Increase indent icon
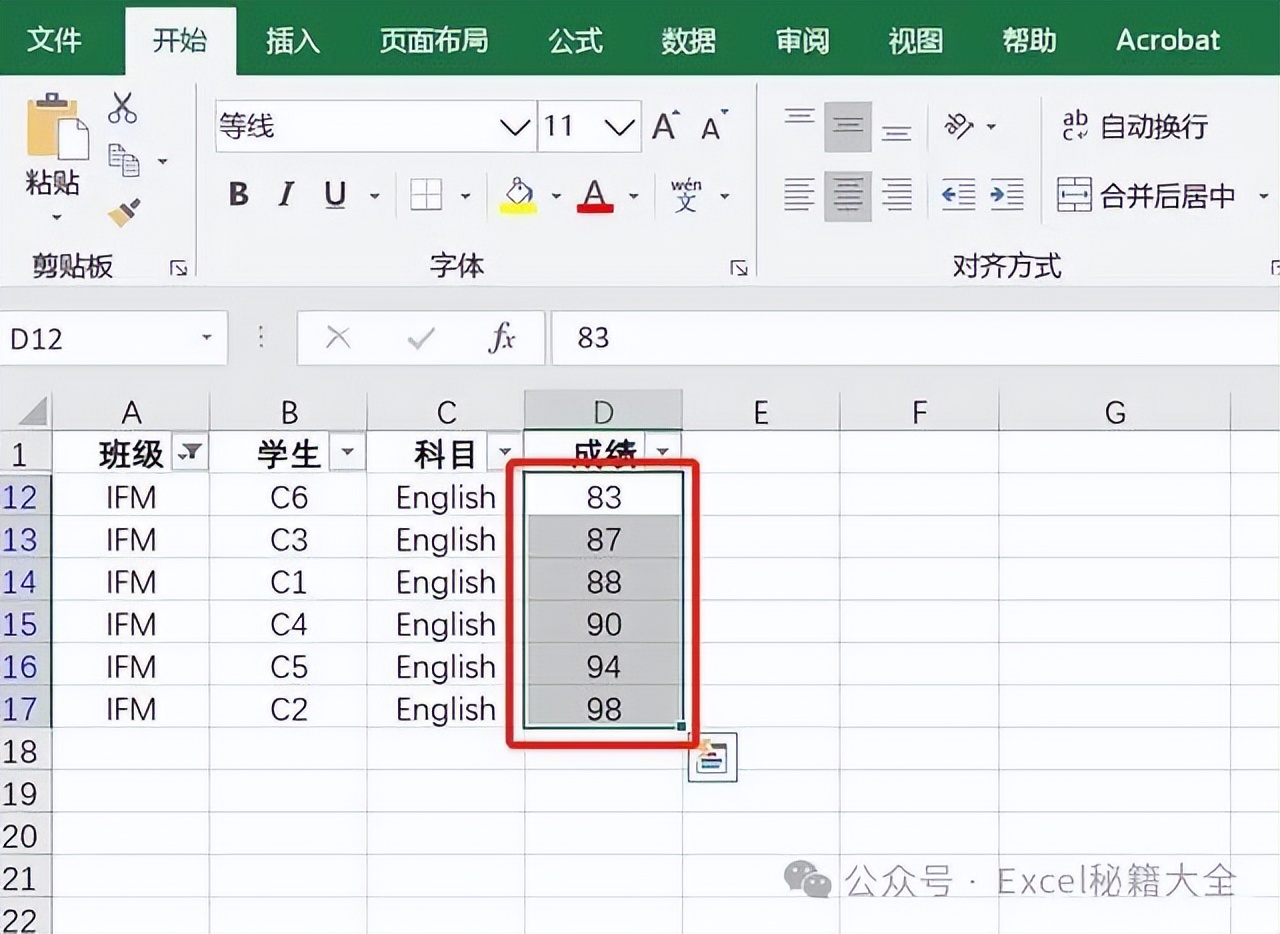1280x934 pixels. (1007, 195)
